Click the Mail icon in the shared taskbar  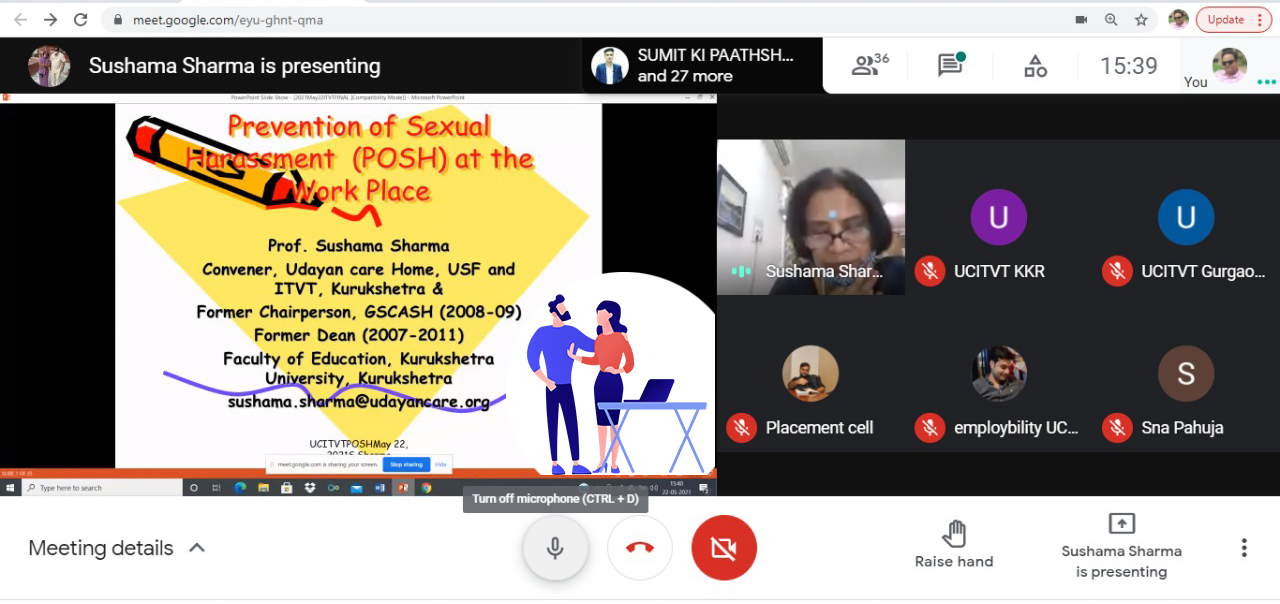(356, 488)
